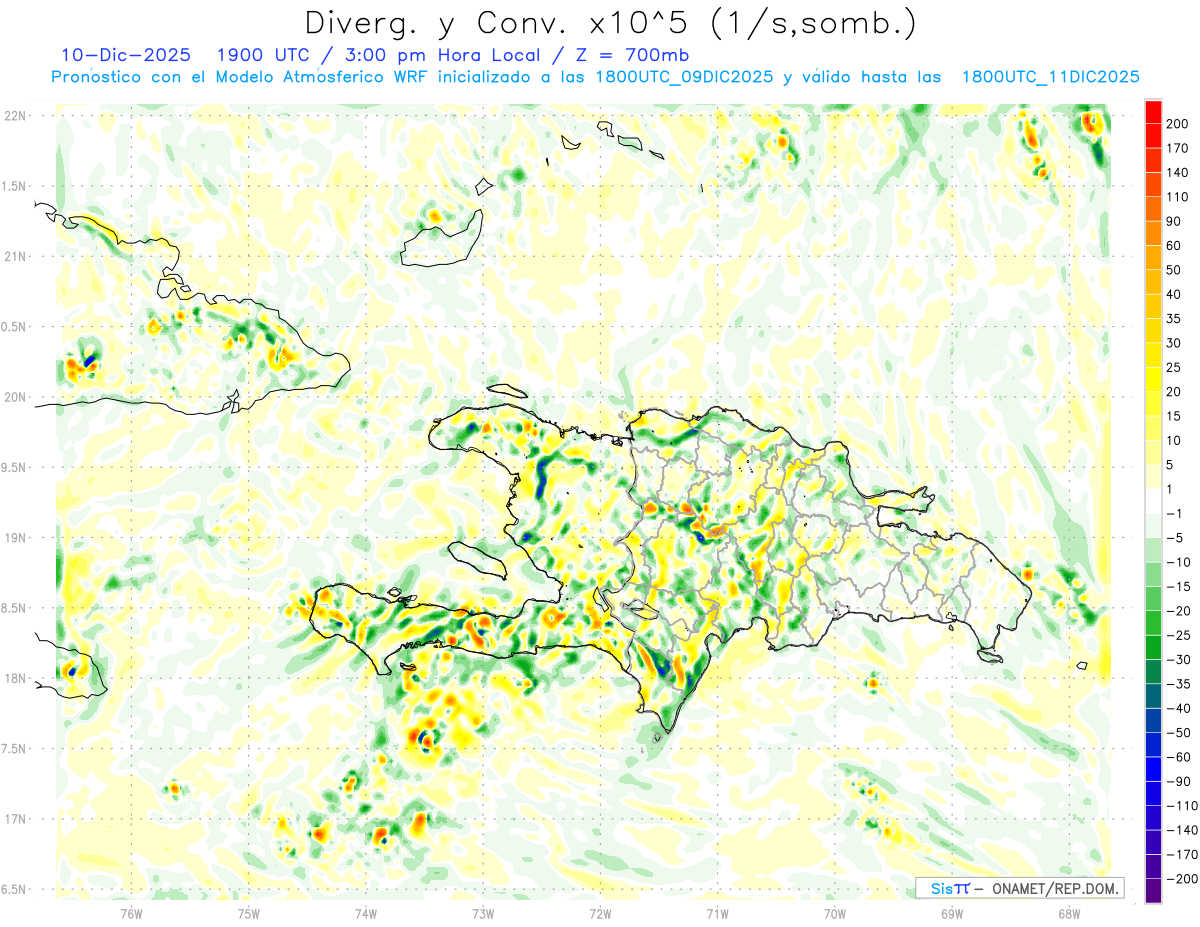Select the '-25' color scale value
This screenshot has height=927, width=1200.
click(x=1178, y=635)
